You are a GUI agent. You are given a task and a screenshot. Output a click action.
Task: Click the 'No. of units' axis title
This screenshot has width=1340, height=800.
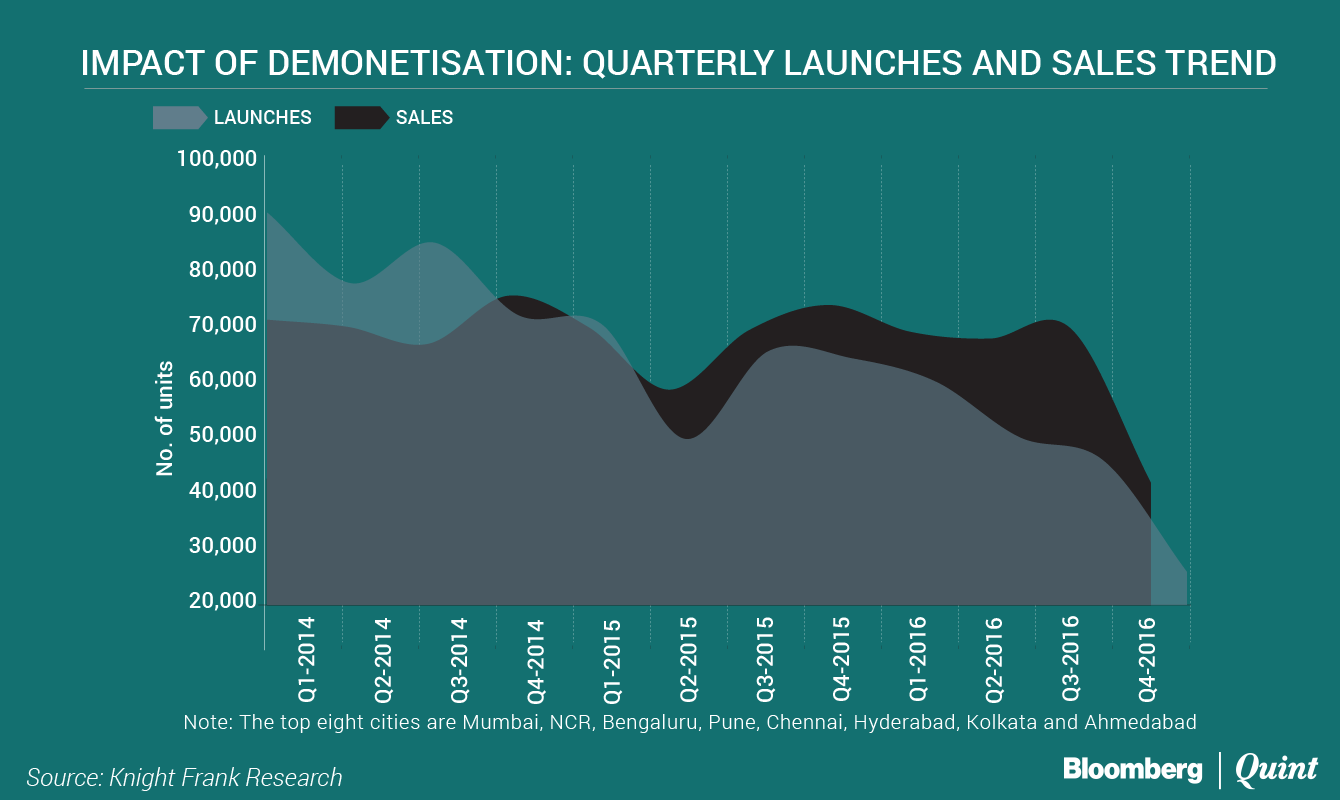[x=165, y=418]
